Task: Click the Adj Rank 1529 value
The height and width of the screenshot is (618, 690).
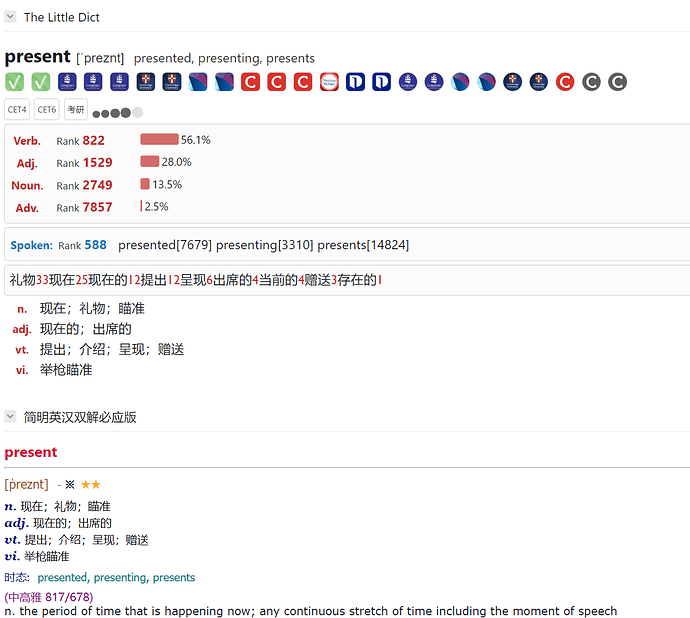Action: point(97,162)
